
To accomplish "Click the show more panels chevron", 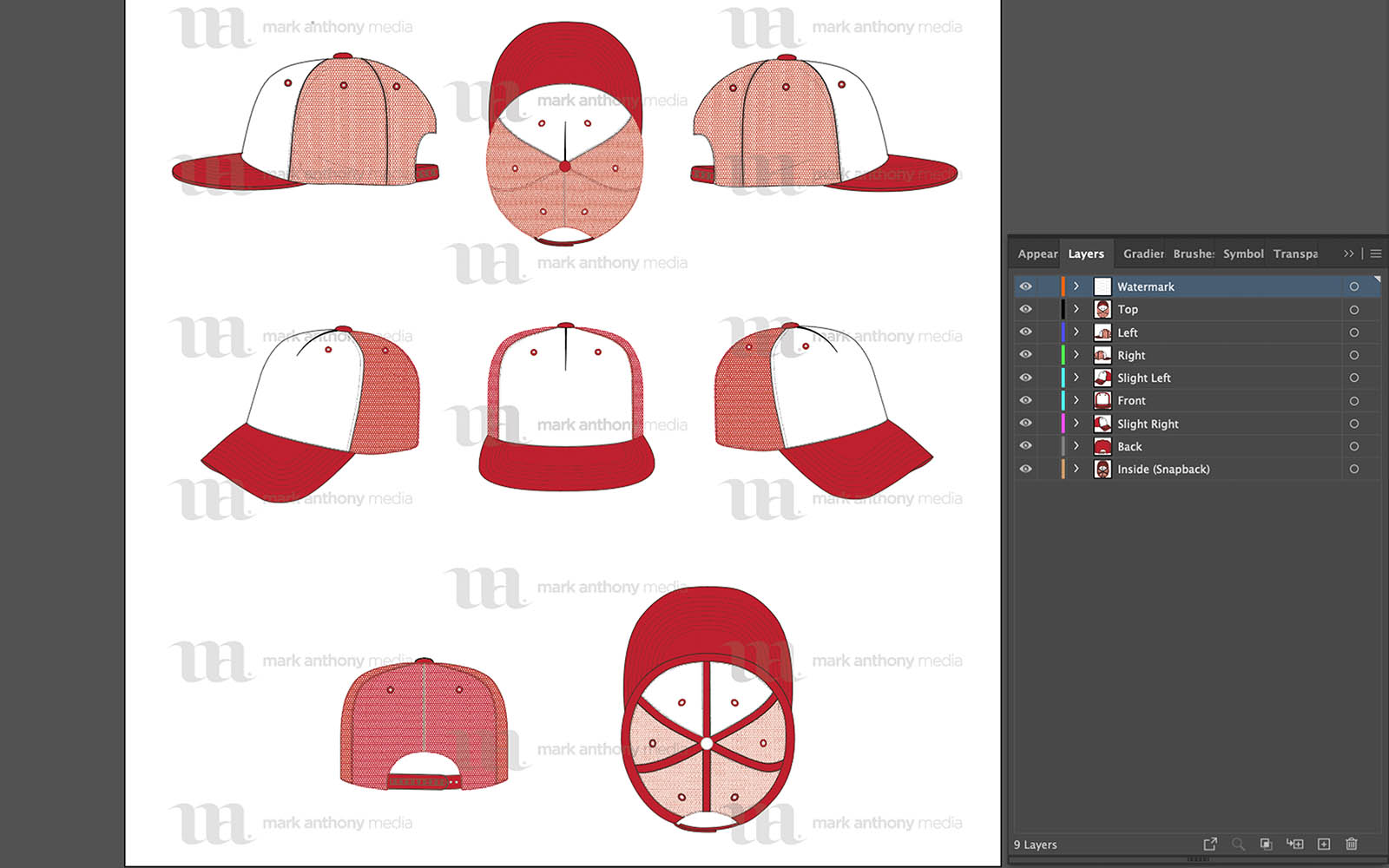I will [x=1348, y=253].
